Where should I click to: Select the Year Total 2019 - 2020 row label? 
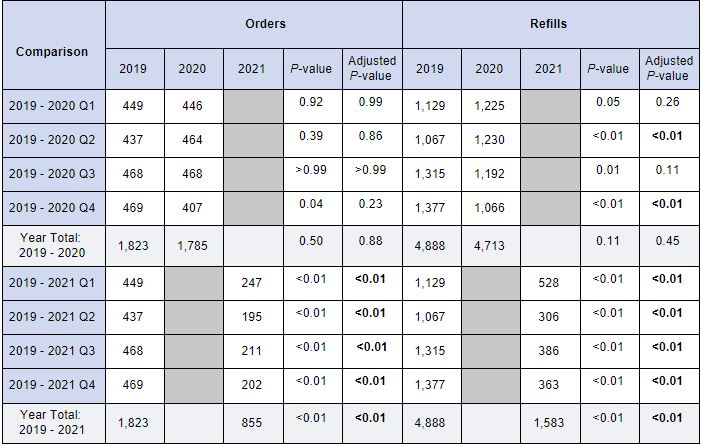point(53,245)
